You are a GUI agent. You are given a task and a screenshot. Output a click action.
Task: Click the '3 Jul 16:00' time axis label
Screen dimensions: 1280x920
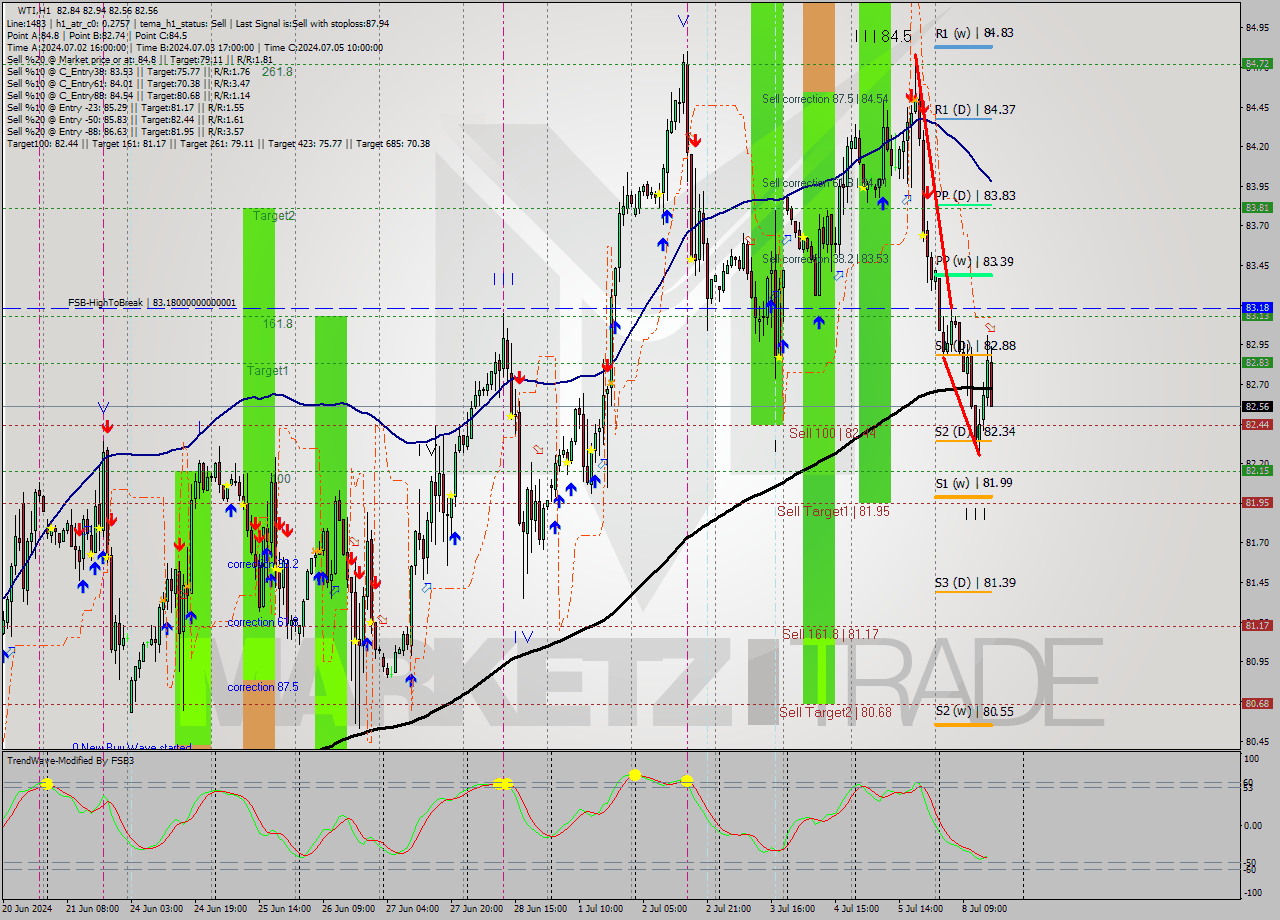tap(793, 909)
